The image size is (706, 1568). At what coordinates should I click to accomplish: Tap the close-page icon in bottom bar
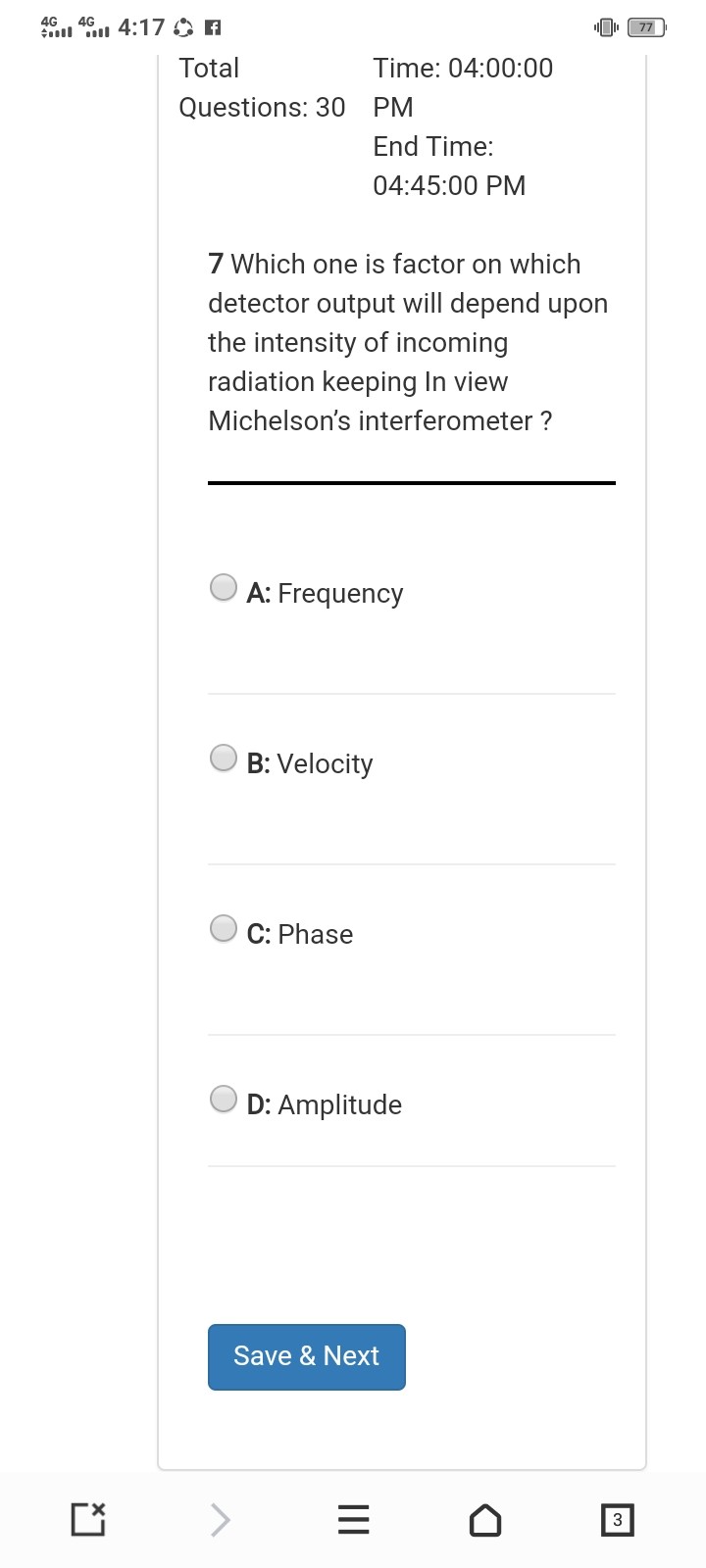pyautogui.click(x=88, y=1519)
